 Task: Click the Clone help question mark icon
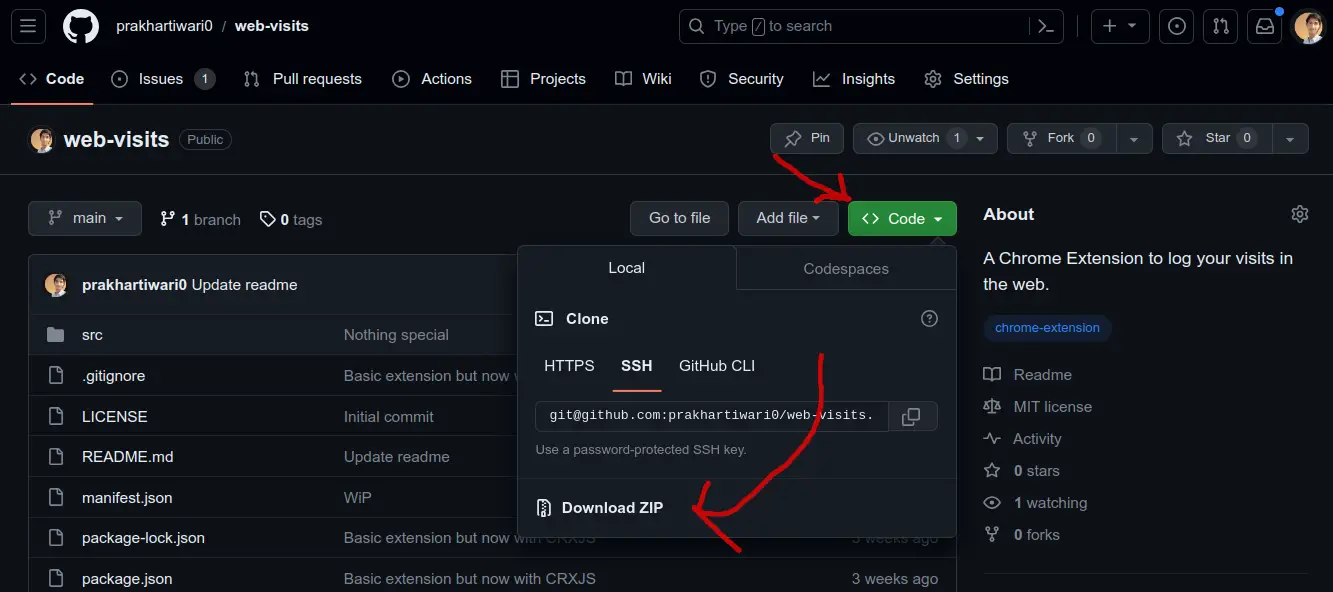[929, 319]
